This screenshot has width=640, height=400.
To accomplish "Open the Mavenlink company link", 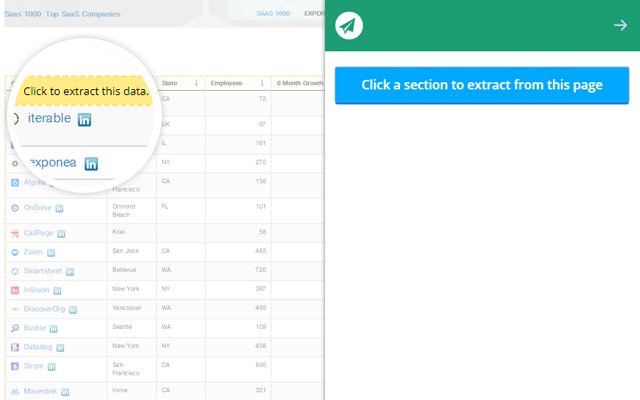I will click(x=40, y=391).
